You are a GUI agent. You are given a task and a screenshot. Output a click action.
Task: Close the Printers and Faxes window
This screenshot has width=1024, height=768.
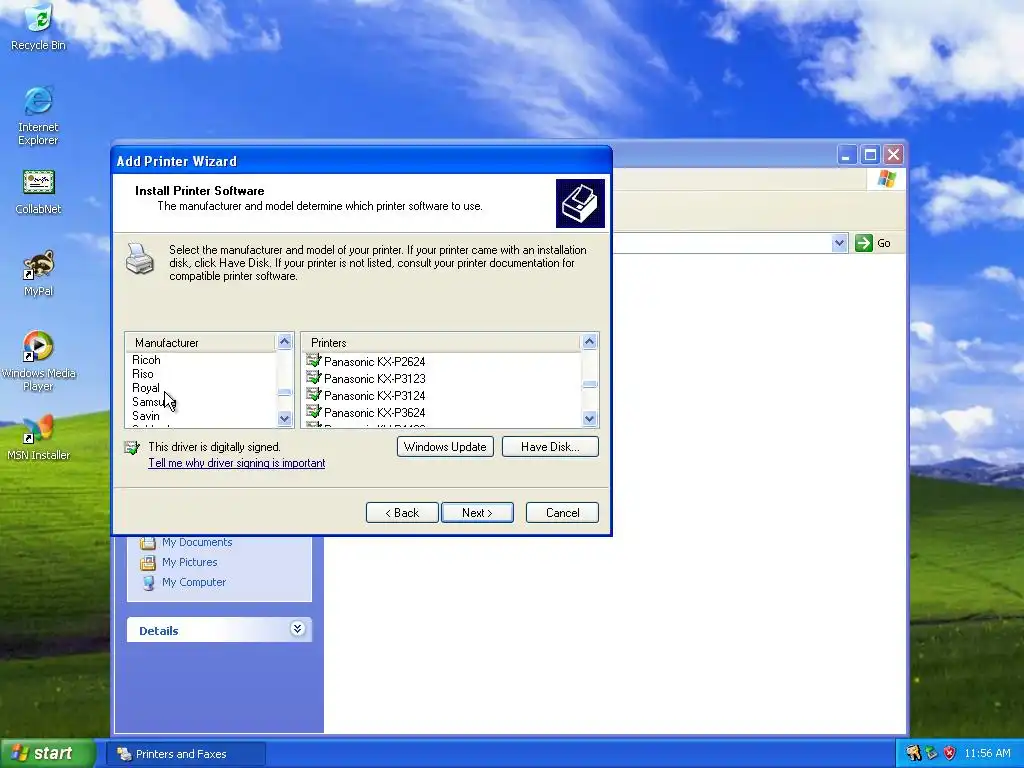[893, 155]
